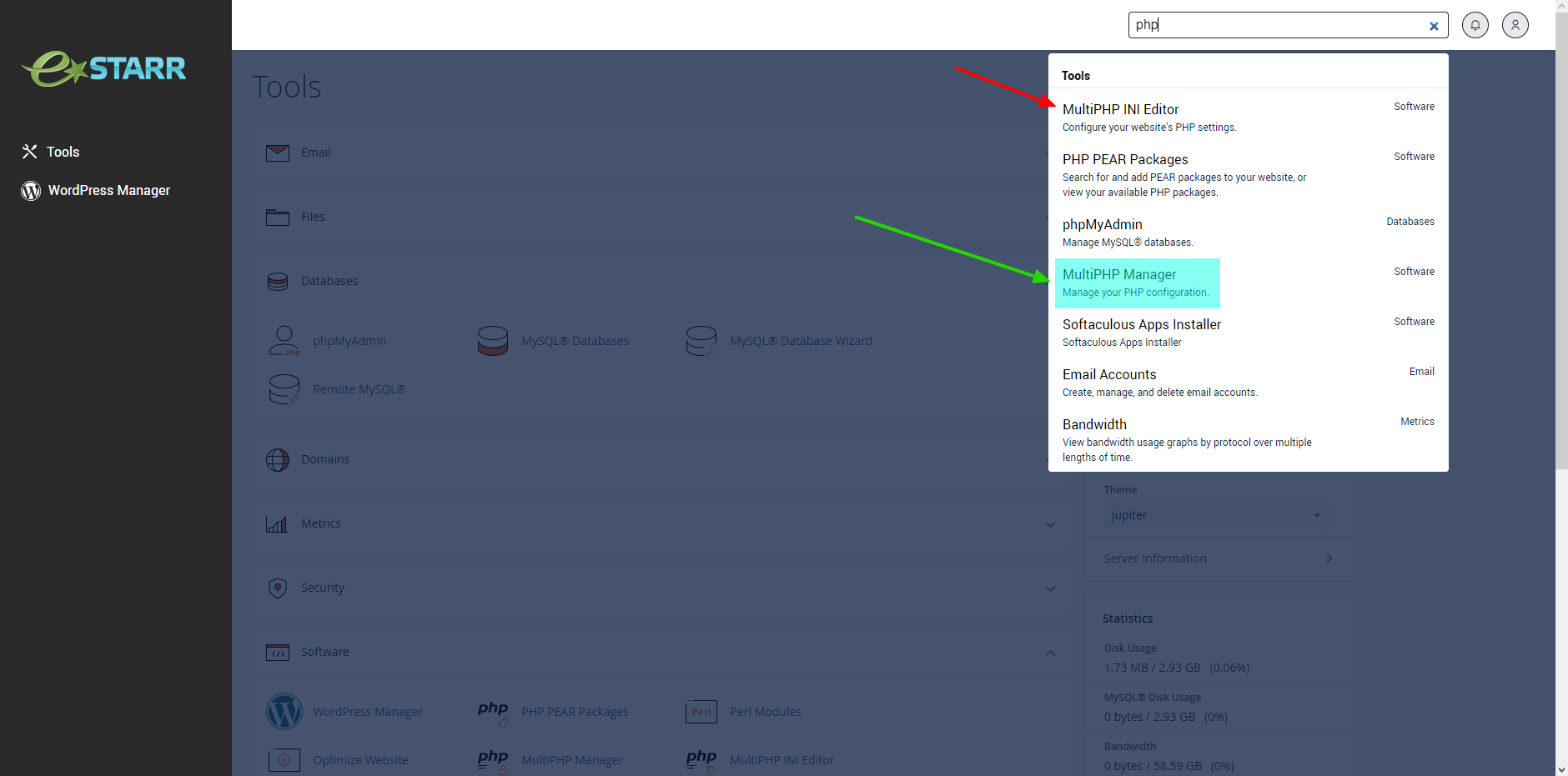Select Bandwidth search result
Image resolution: width=1568 pixels, height=776 pixels.
[x=1248, y=440]
